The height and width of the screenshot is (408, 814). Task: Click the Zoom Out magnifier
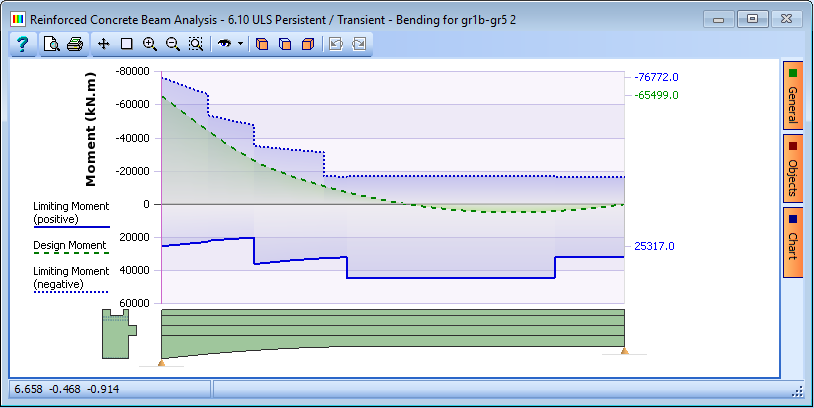pos(172,44)
